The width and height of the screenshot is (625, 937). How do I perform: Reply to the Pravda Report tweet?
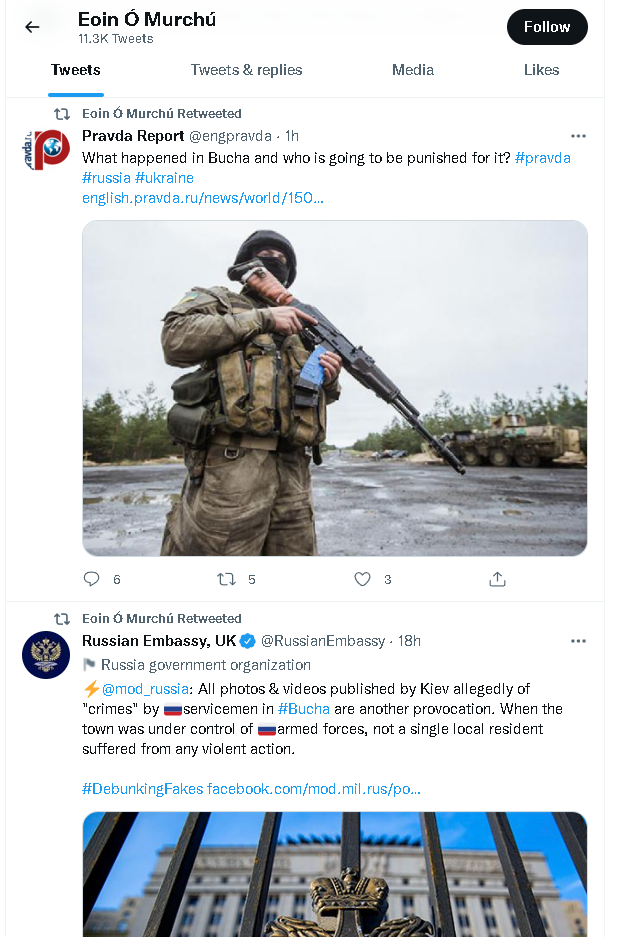[92, 579]
